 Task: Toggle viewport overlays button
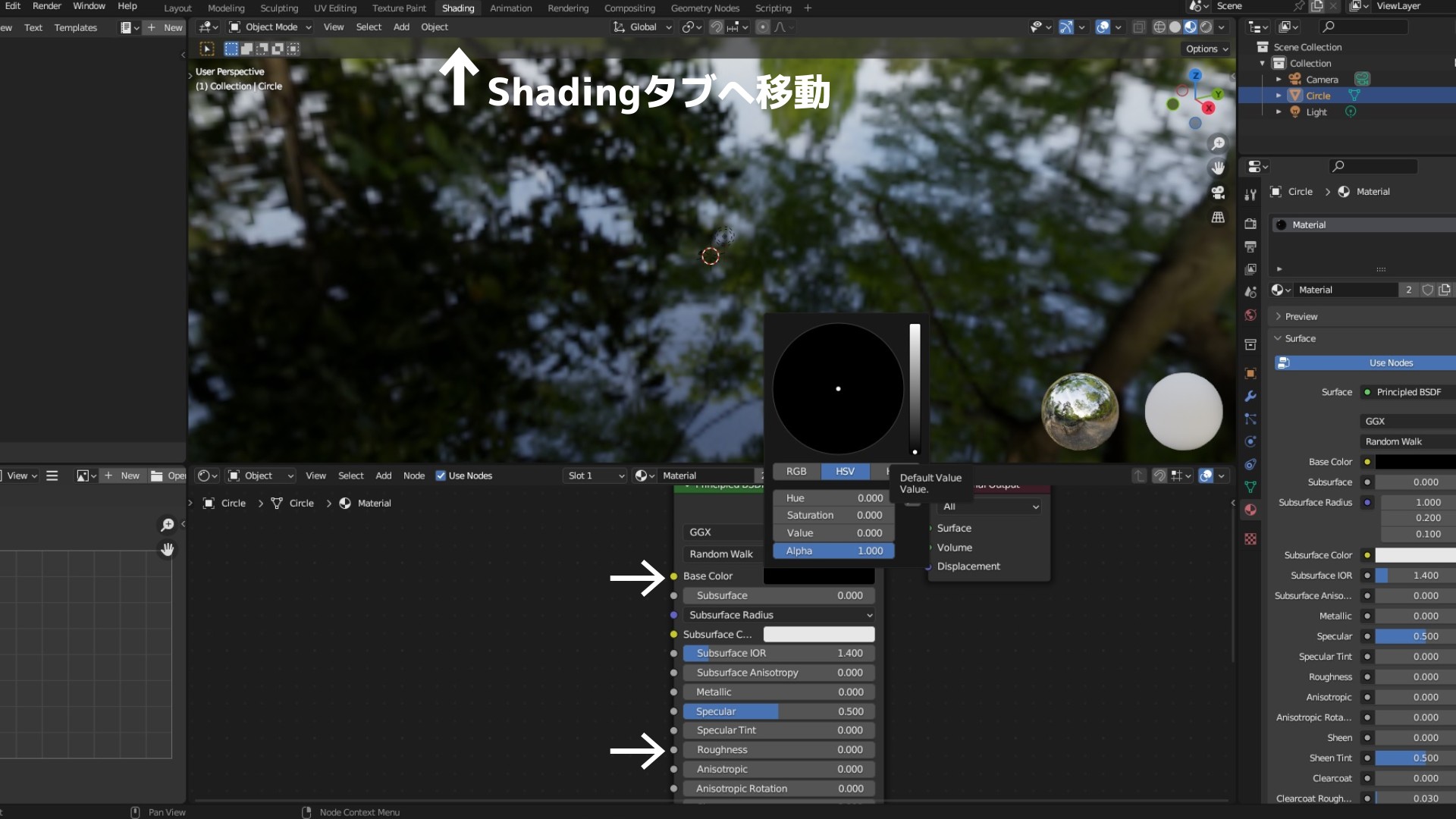(1103, 27)
